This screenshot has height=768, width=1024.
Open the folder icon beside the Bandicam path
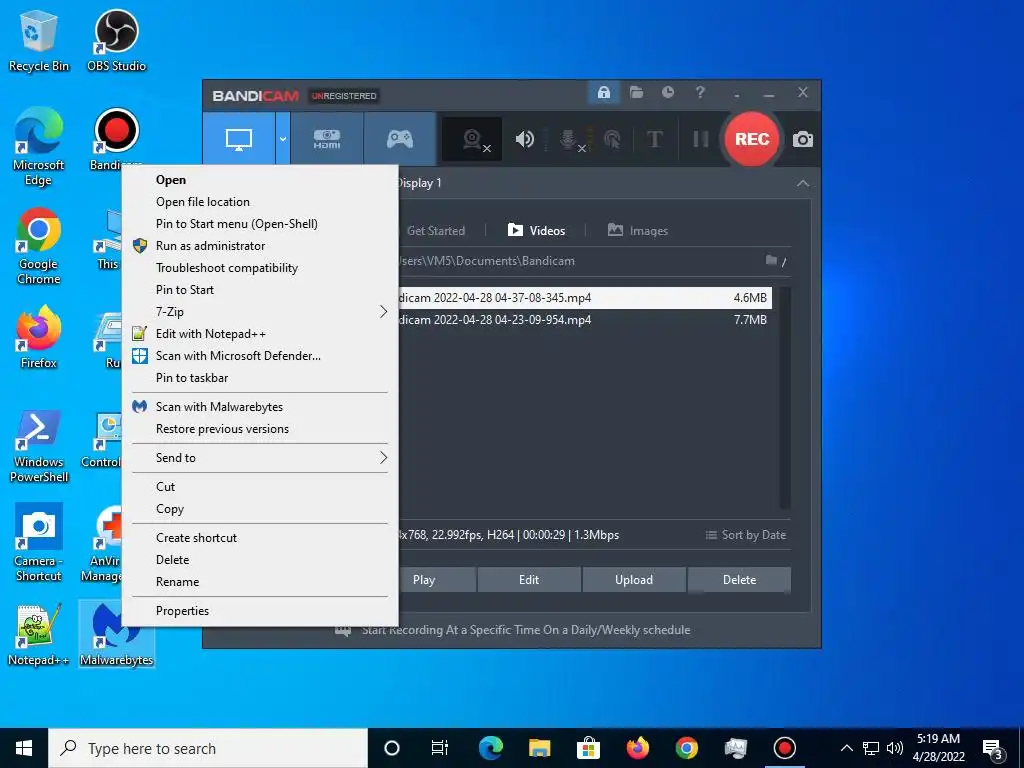pos(771,261)
